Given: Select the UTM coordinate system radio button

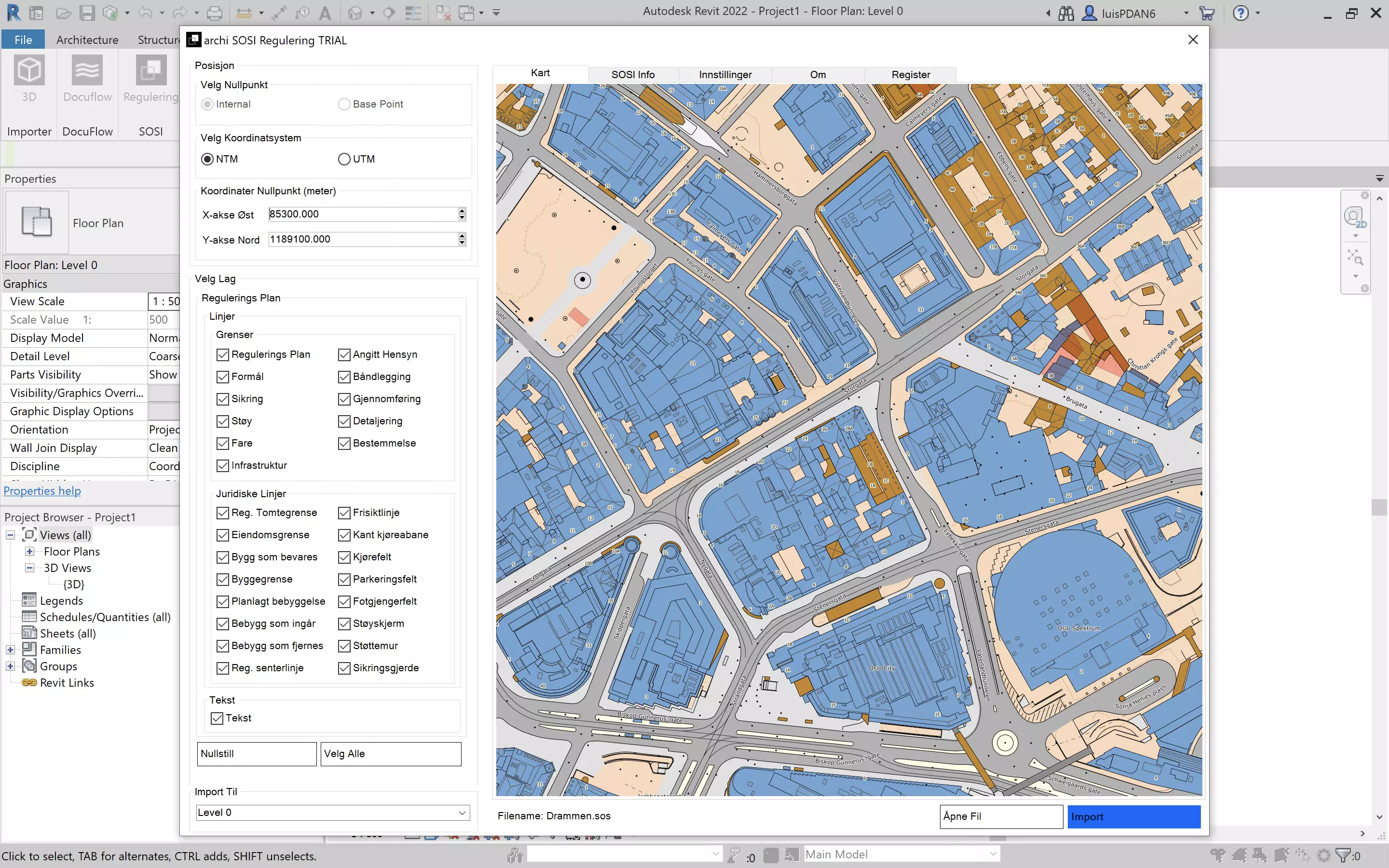Looking at the screenshot, I should tap(344, 159).
